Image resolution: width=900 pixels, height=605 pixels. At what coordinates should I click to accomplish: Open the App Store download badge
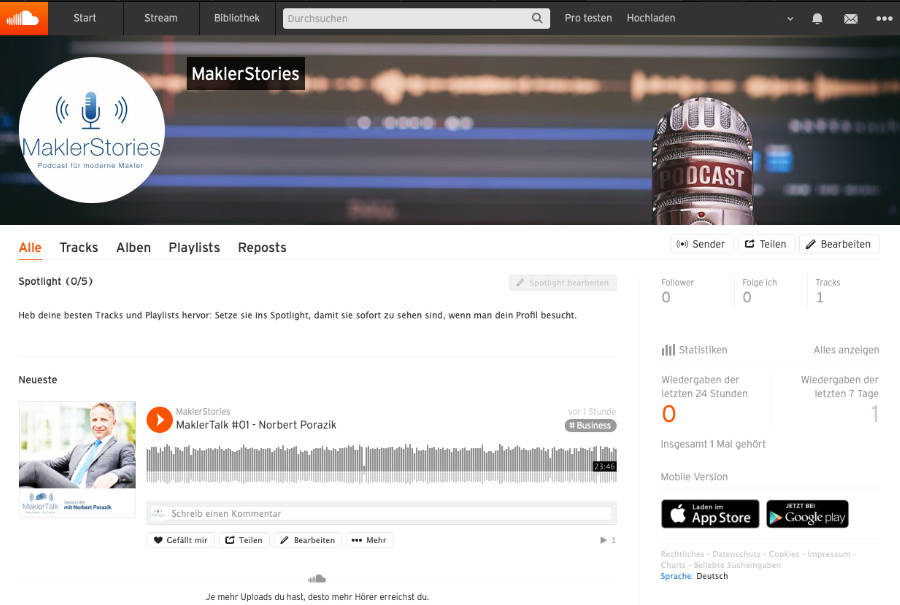click(x=710, y=514)
